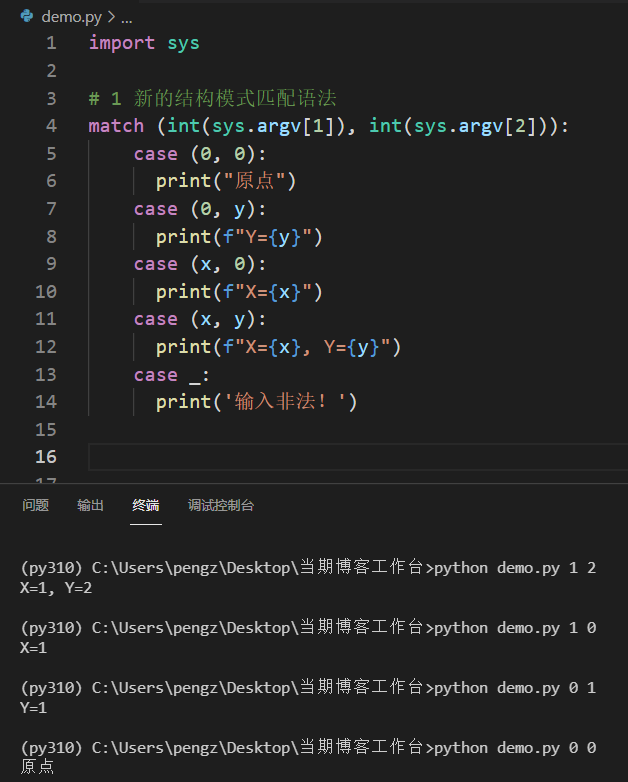Switch to the 问题 panel tab
This screenshot has width=628, height=782.
[35, 505]
